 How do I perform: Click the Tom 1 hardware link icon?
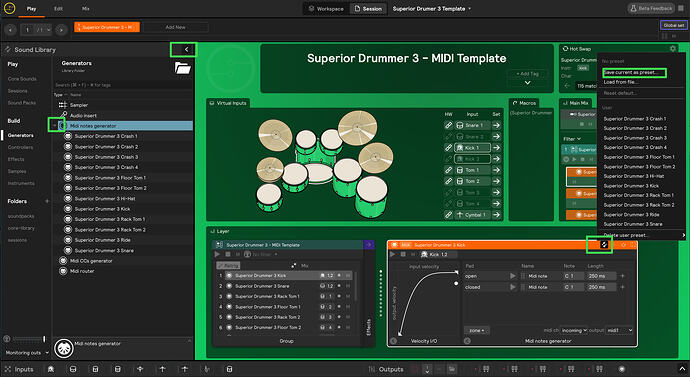pyautogui.click(x=448, y=170)
